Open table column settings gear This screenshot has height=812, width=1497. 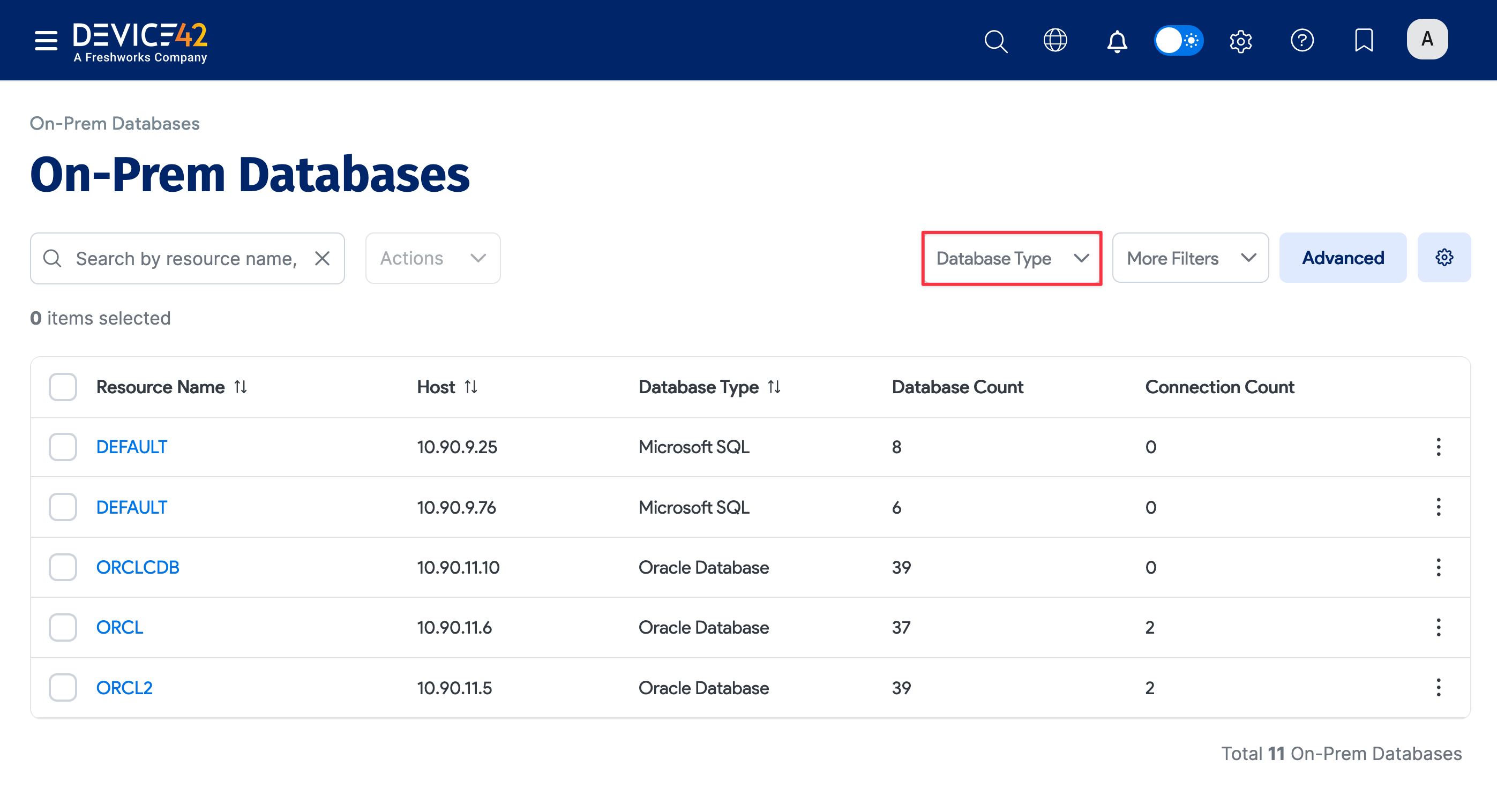tap(1443, 257)
